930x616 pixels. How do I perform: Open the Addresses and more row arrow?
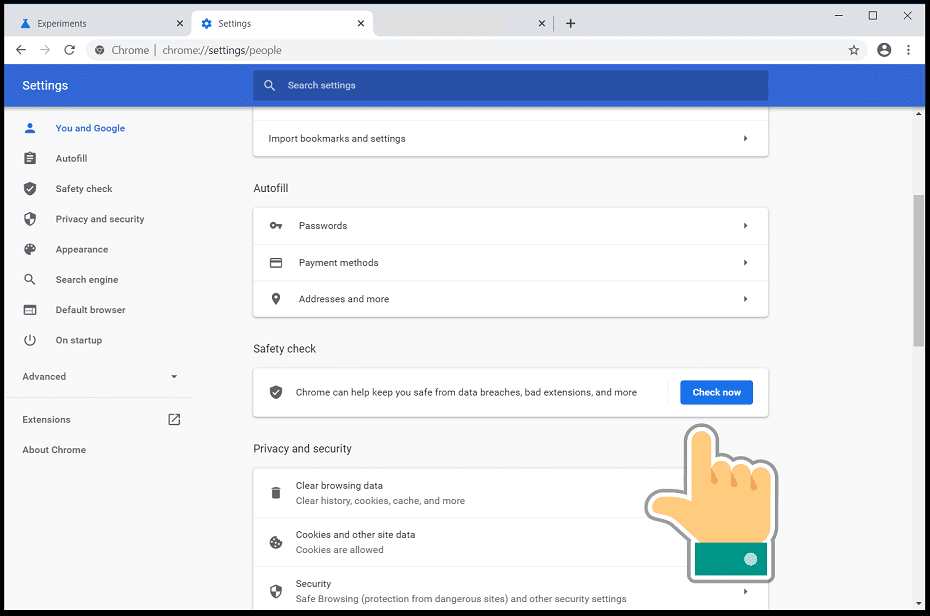[x=746, y=299]
